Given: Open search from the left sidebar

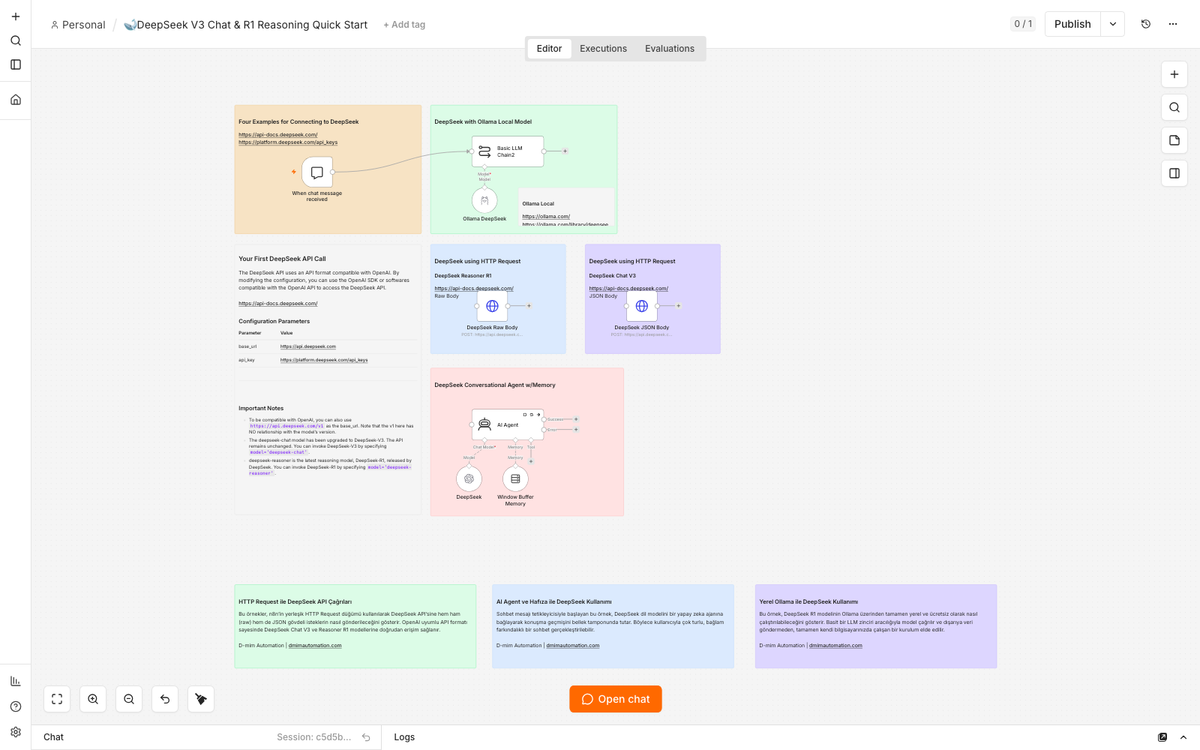Looking at the screenshot, I should (x=15, y=41).
